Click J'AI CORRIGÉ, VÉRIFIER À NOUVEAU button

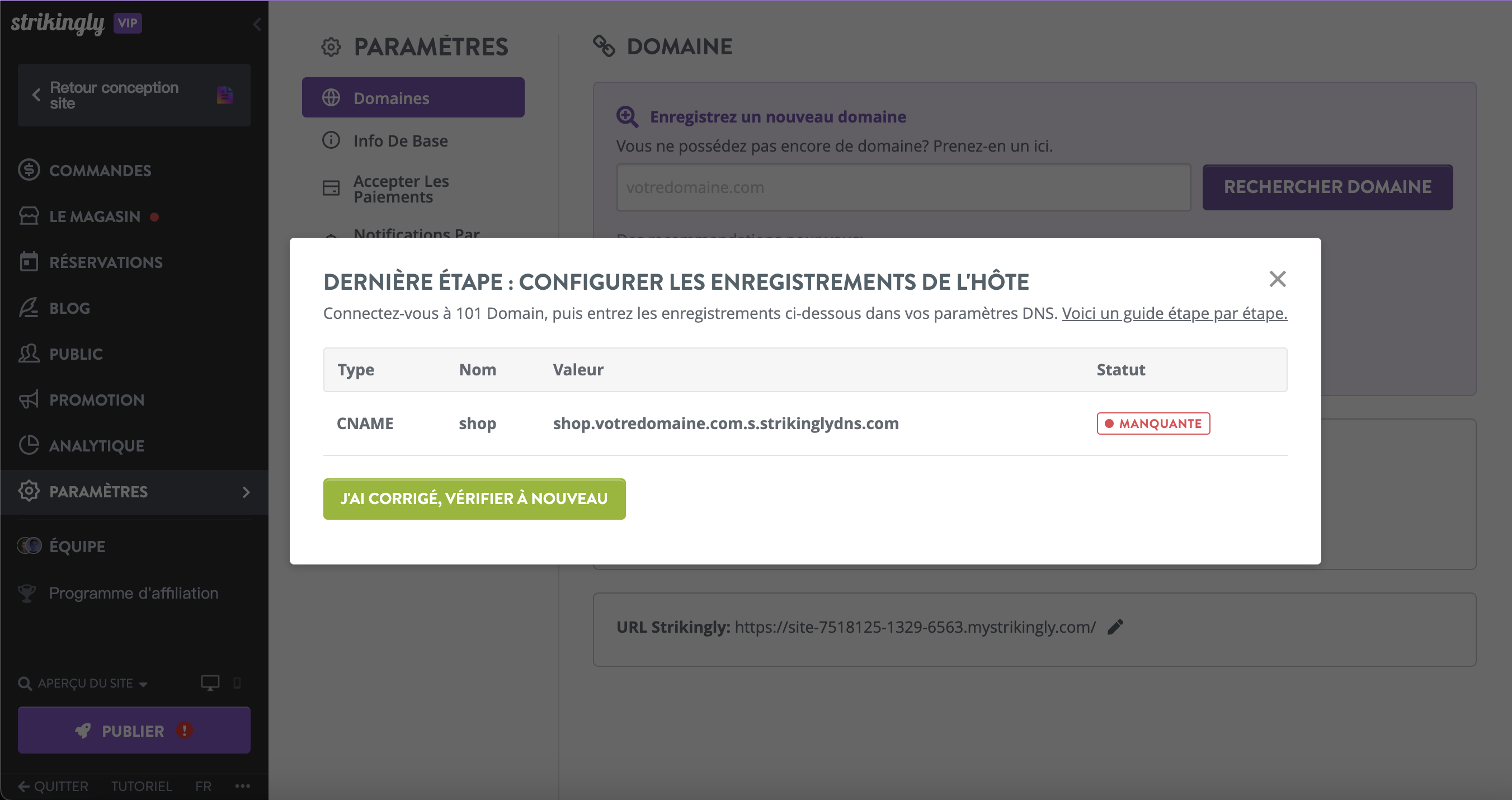click(x=474, y=498)
